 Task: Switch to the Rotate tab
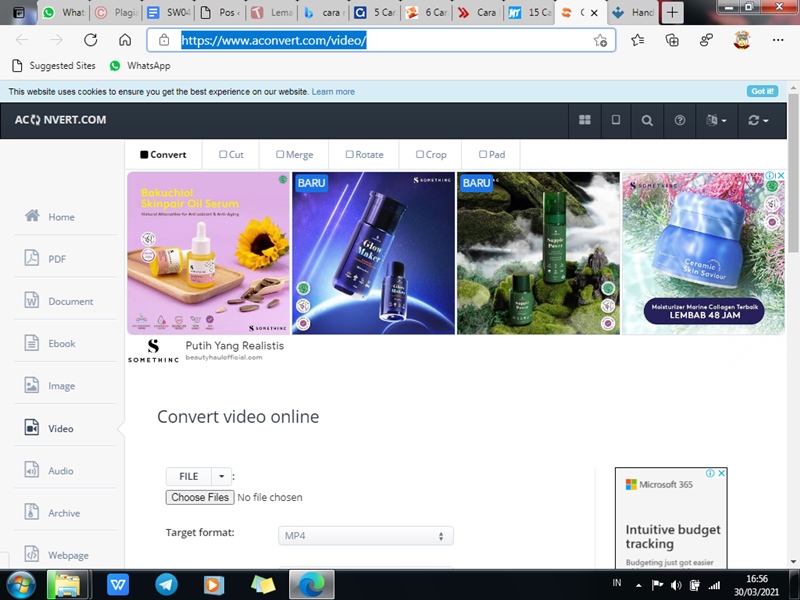[364, 155]
